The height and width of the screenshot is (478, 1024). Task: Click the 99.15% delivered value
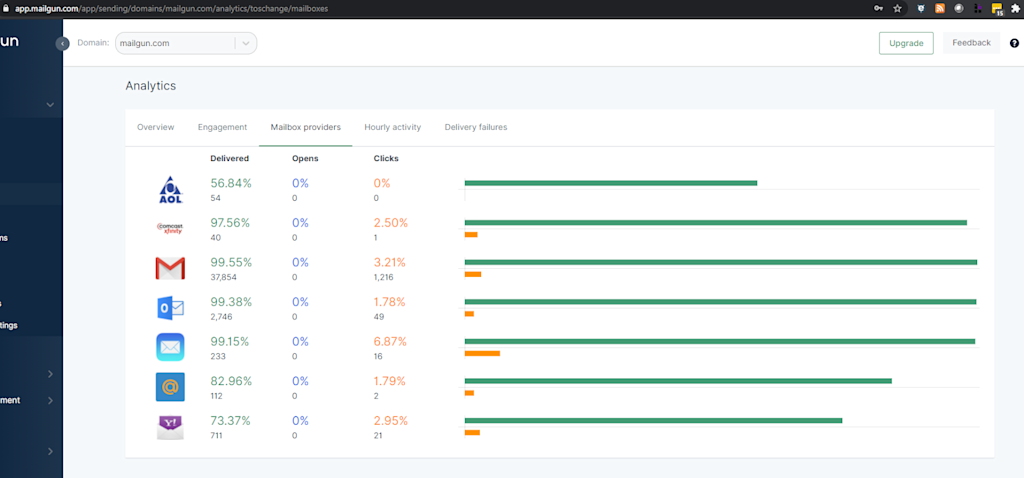coord(231,342)
